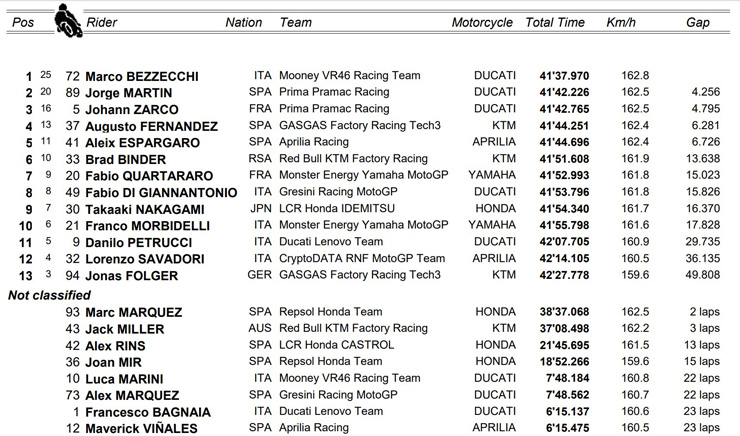
Task: Click the Km/h column header
Action: (x=620, y=22)
